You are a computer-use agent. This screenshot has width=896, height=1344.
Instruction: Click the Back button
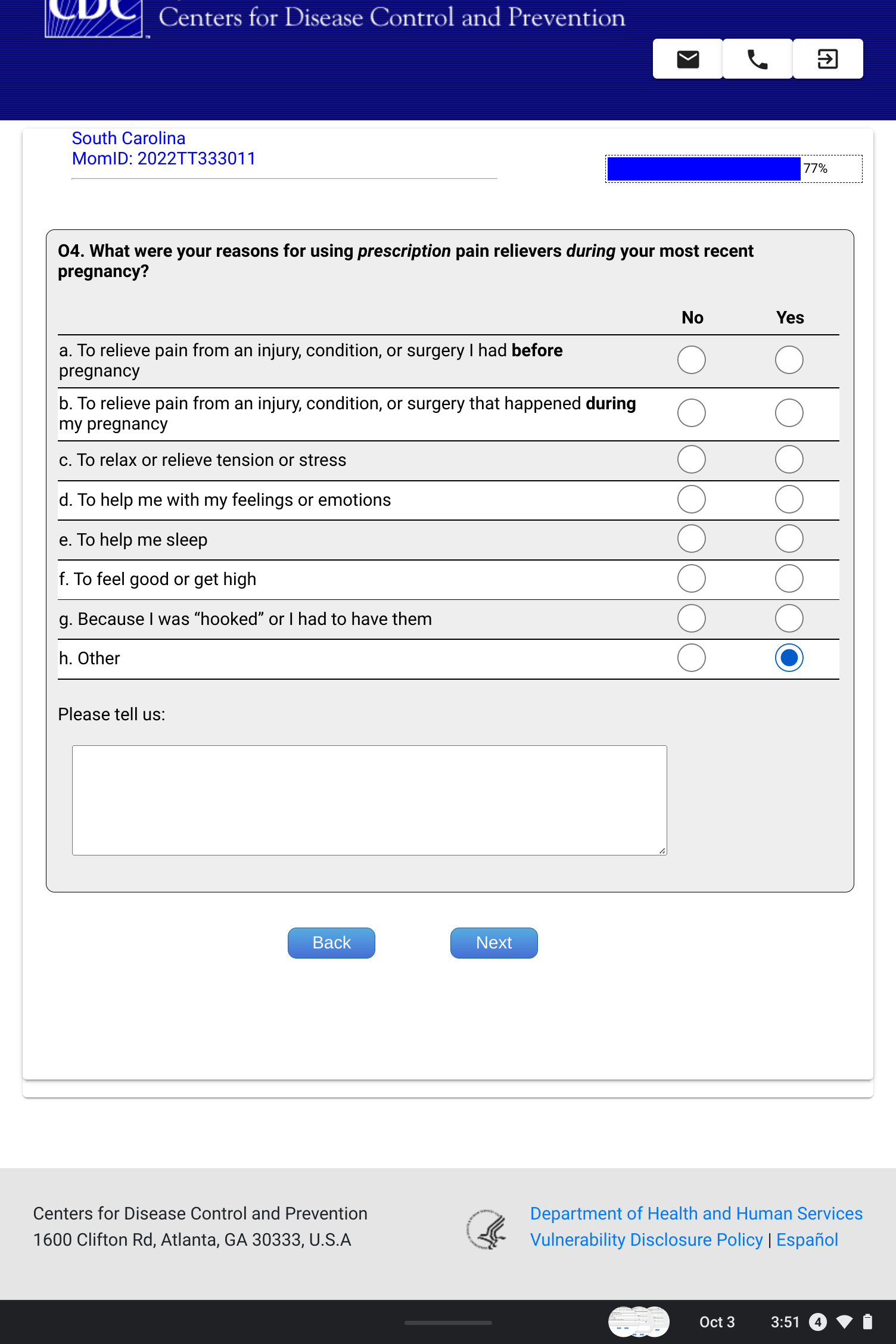[x=331, y=942]
